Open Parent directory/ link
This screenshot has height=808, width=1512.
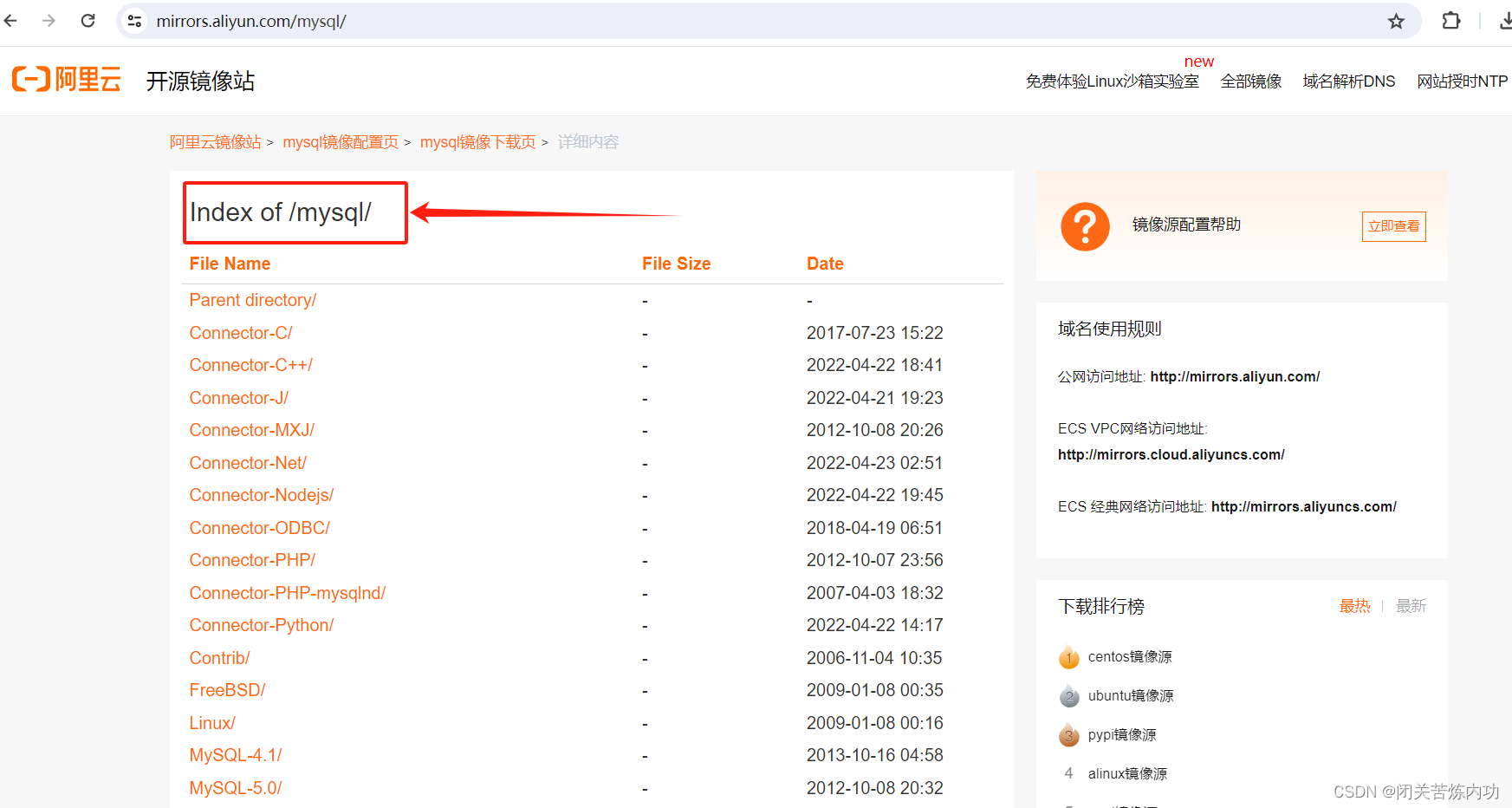tap(253, 300)
